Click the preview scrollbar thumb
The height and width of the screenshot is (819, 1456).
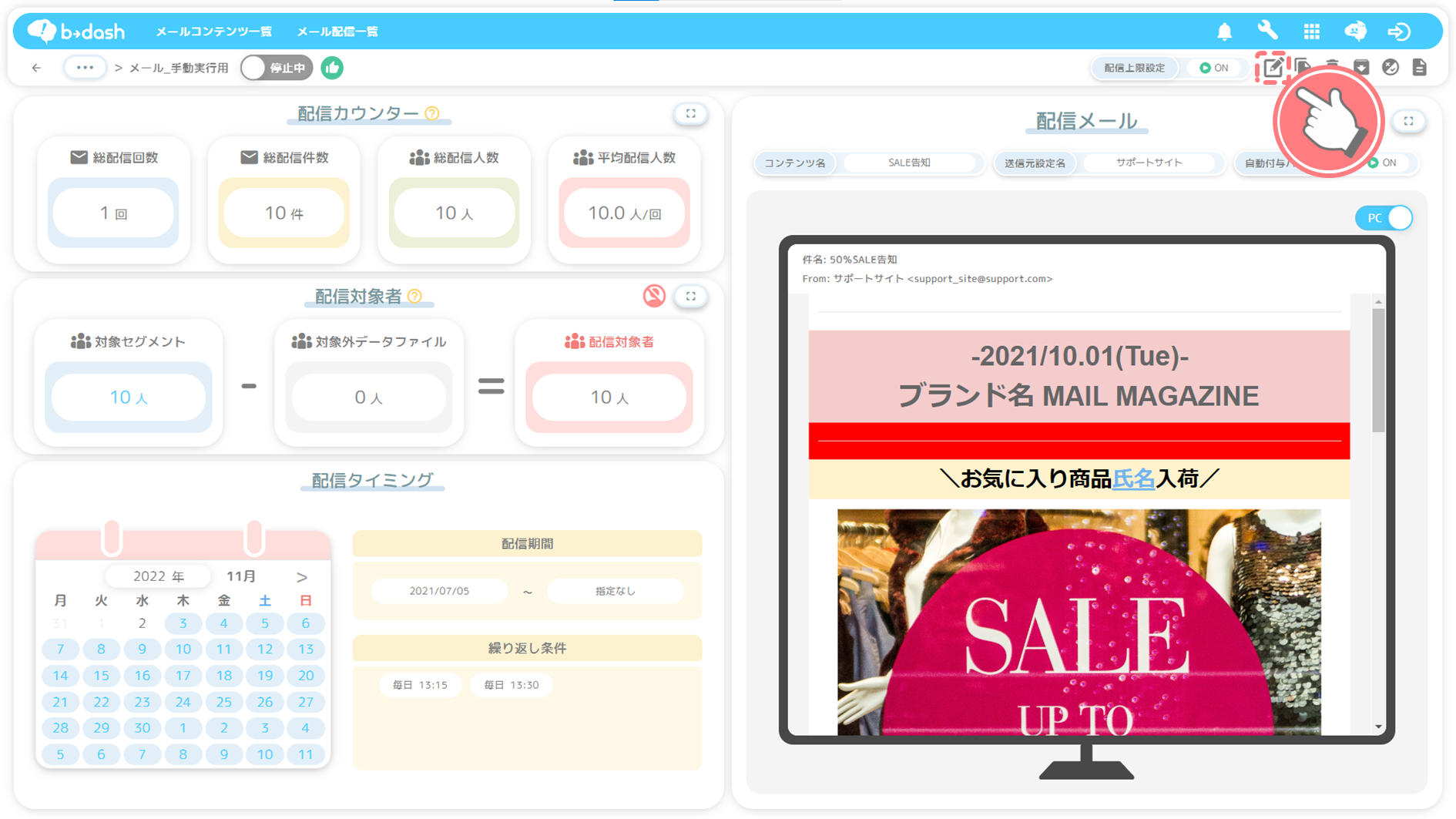1378,370
